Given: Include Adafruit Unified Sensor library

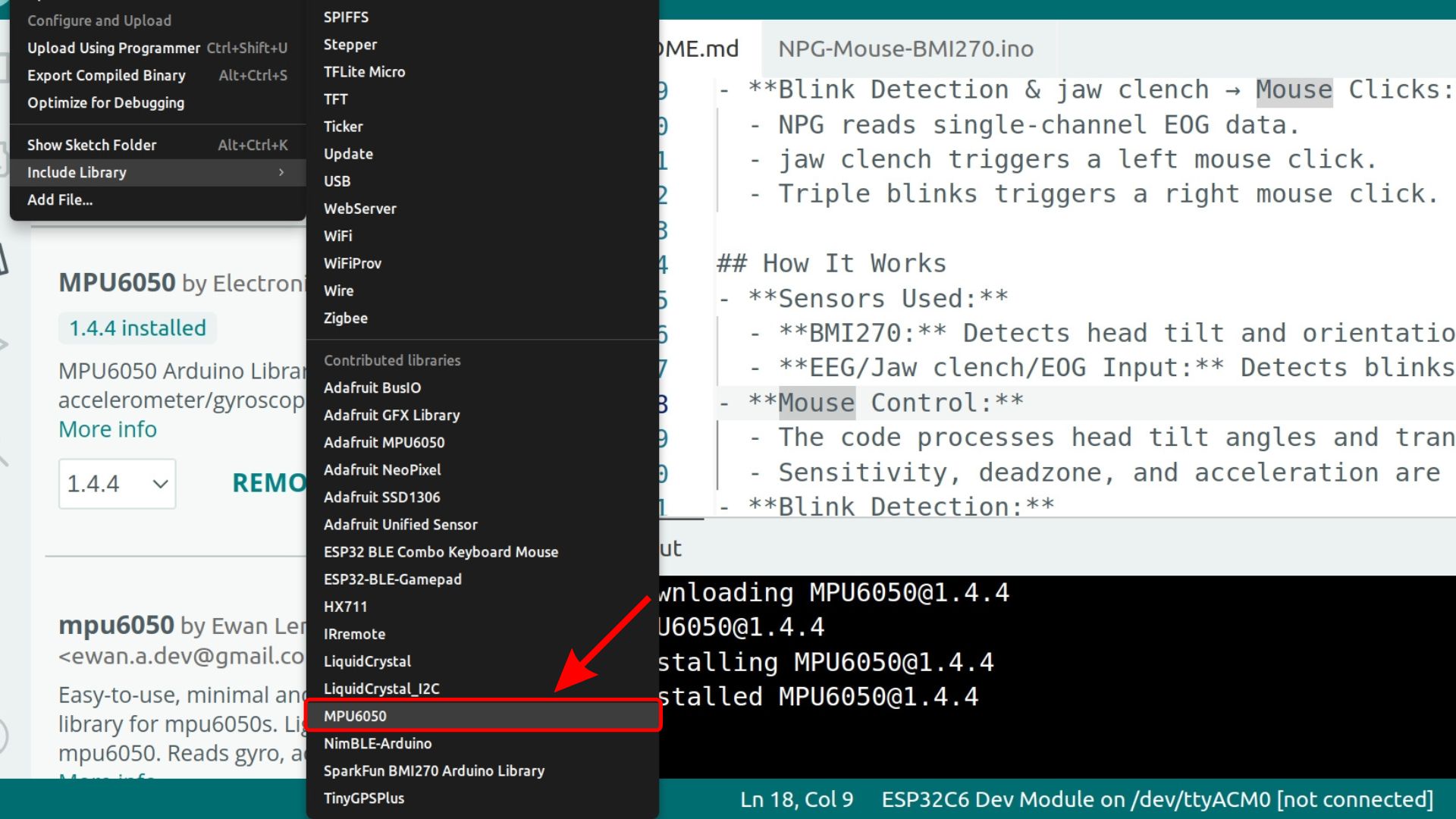Looking at the screenshot, I should 482,524.
